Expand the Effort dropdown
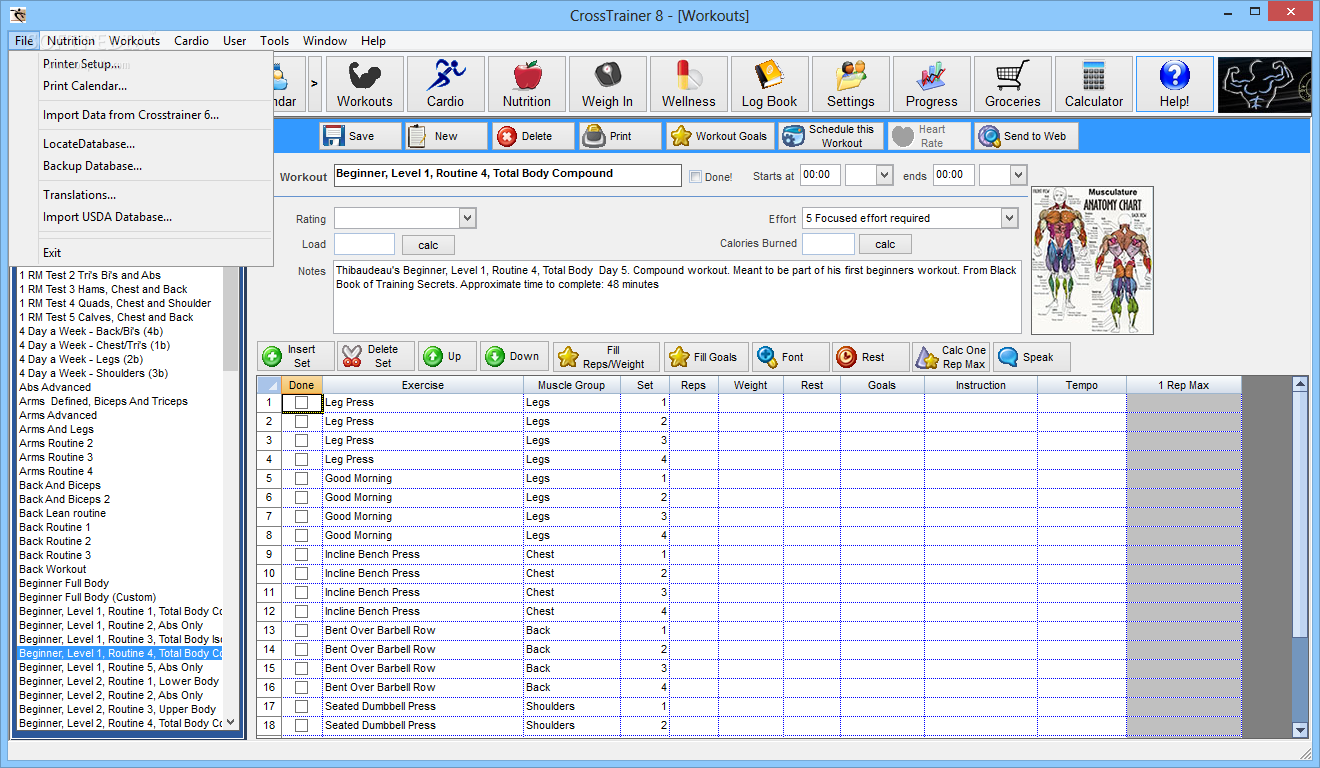 pyautogui.click(x=1008, y=218)
